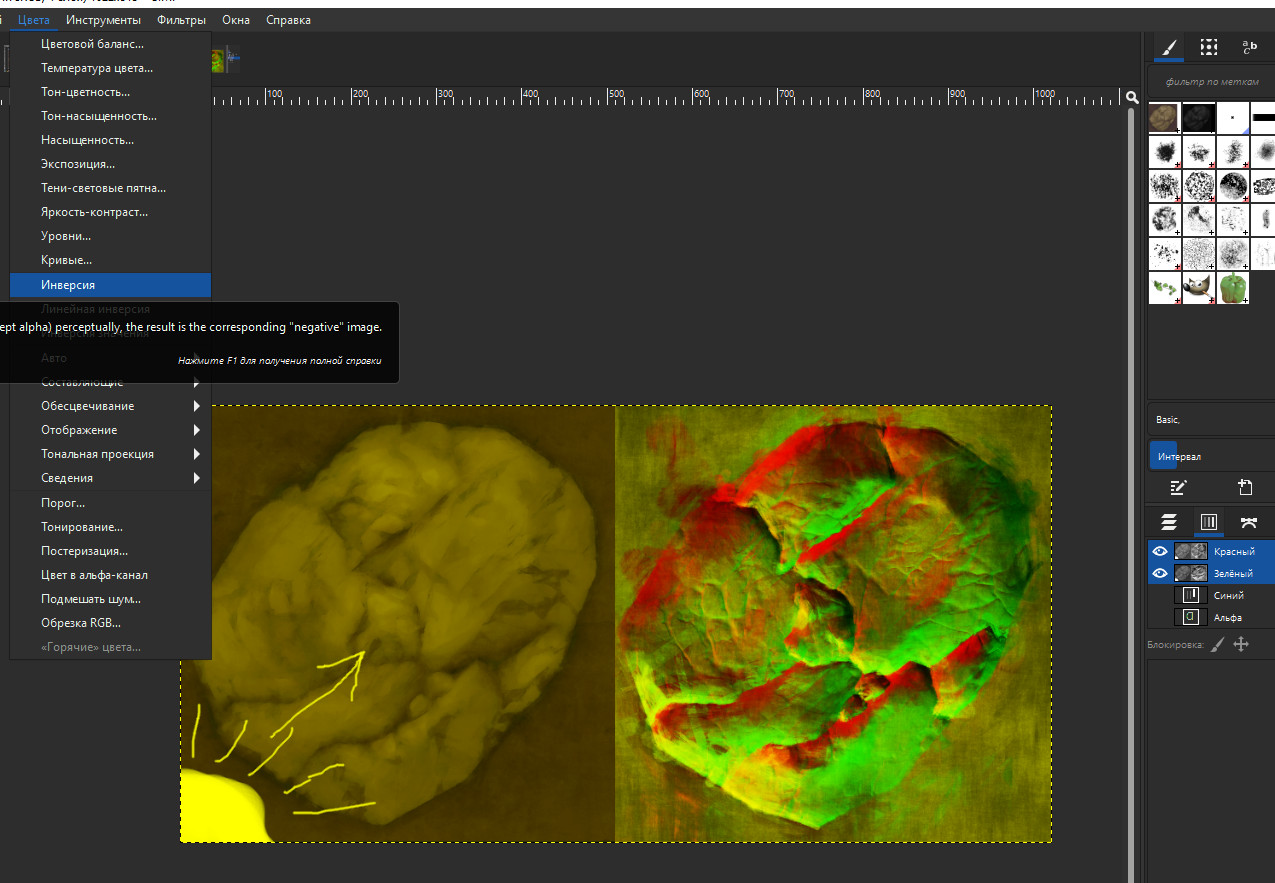Open the Paths tab icon
This screenshot has height=883, width=1275.
pos(1248,522)
